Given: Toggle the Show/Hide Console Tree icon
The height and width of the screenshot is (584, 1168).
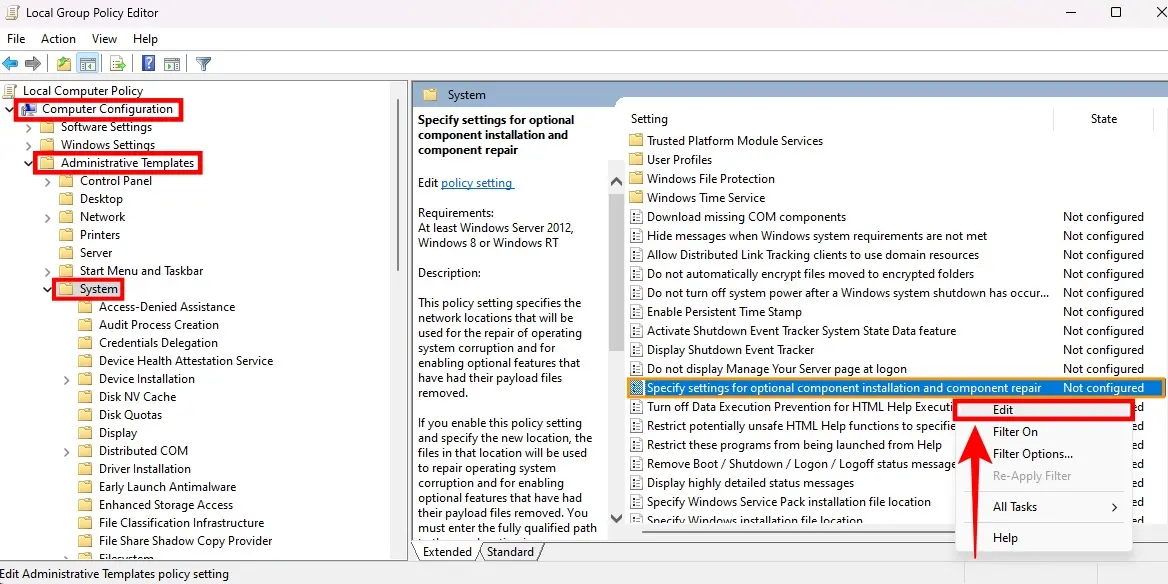Looking at the screenshot, I should [88, 63].
